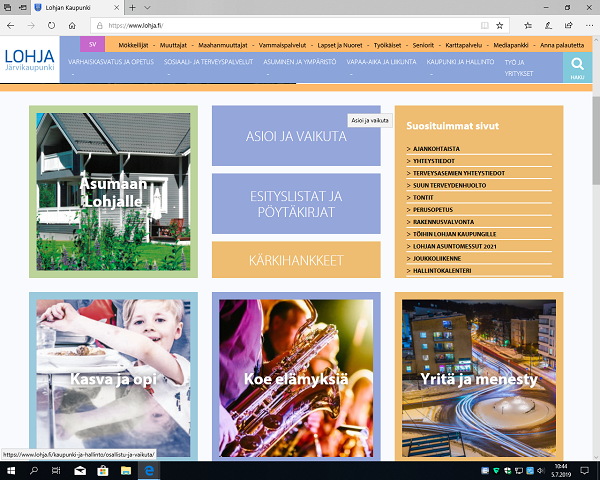Expand the Sosiaali- ja terveyspalvelut menu
Screen dimensions: 600x480
(x=208, y=61)
